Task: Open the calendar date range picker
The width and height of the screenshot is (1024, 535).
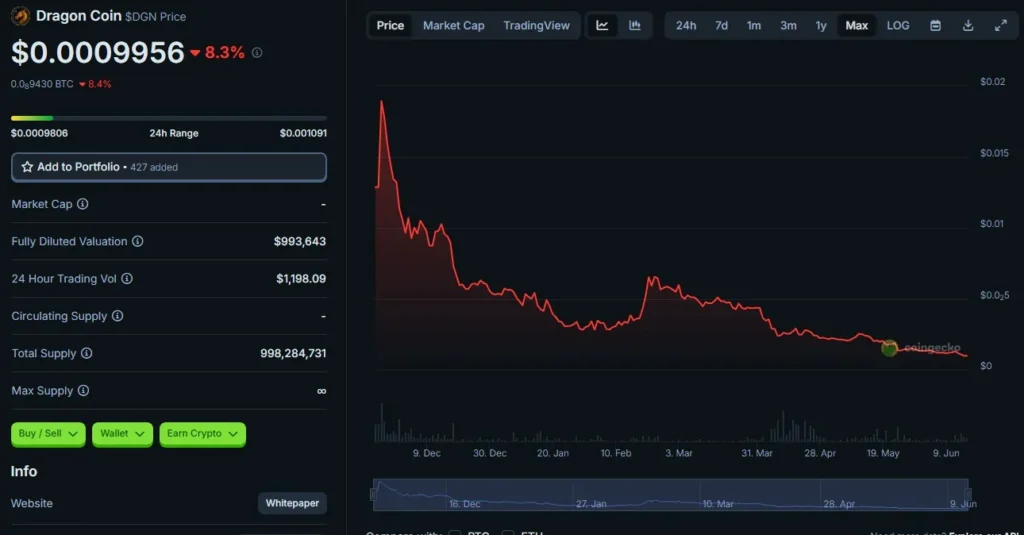Action: pos(935,25)
